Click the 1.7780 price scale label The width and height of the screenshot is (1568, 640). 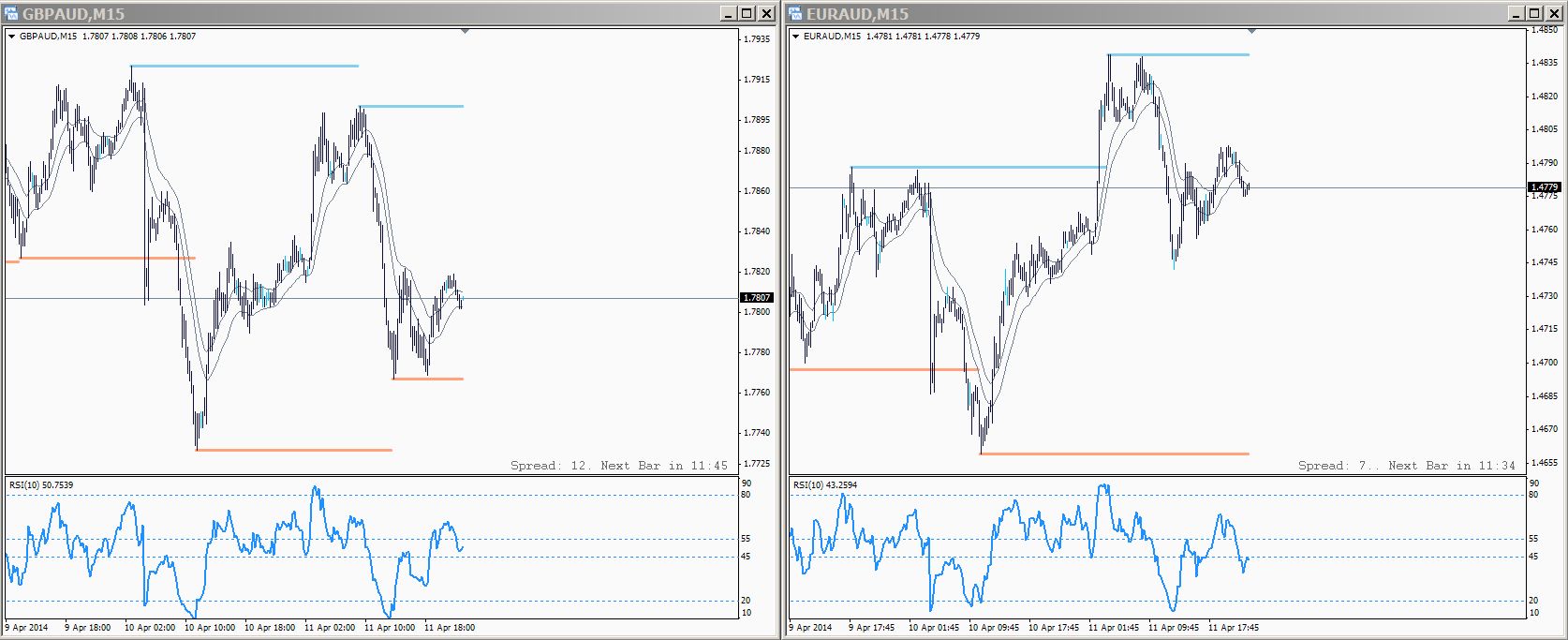pyautogui.click(x=757, y=352)
